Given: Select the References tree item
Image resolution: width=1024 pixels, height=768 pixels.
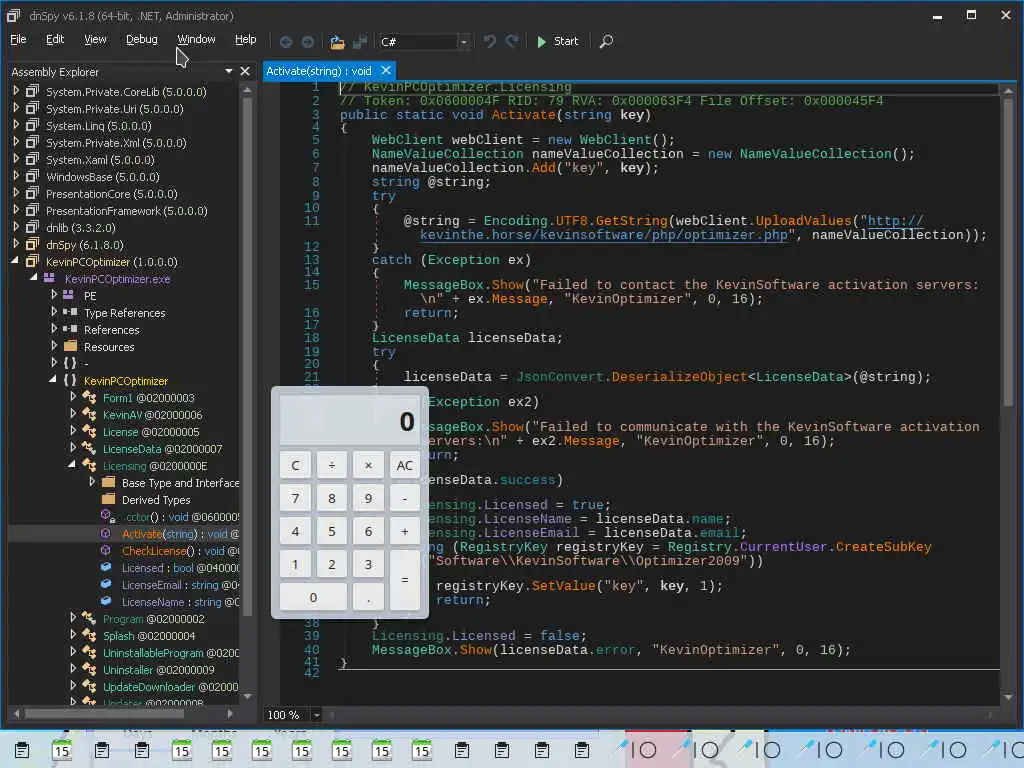Looking at the screenshot, I should [112, 330].
